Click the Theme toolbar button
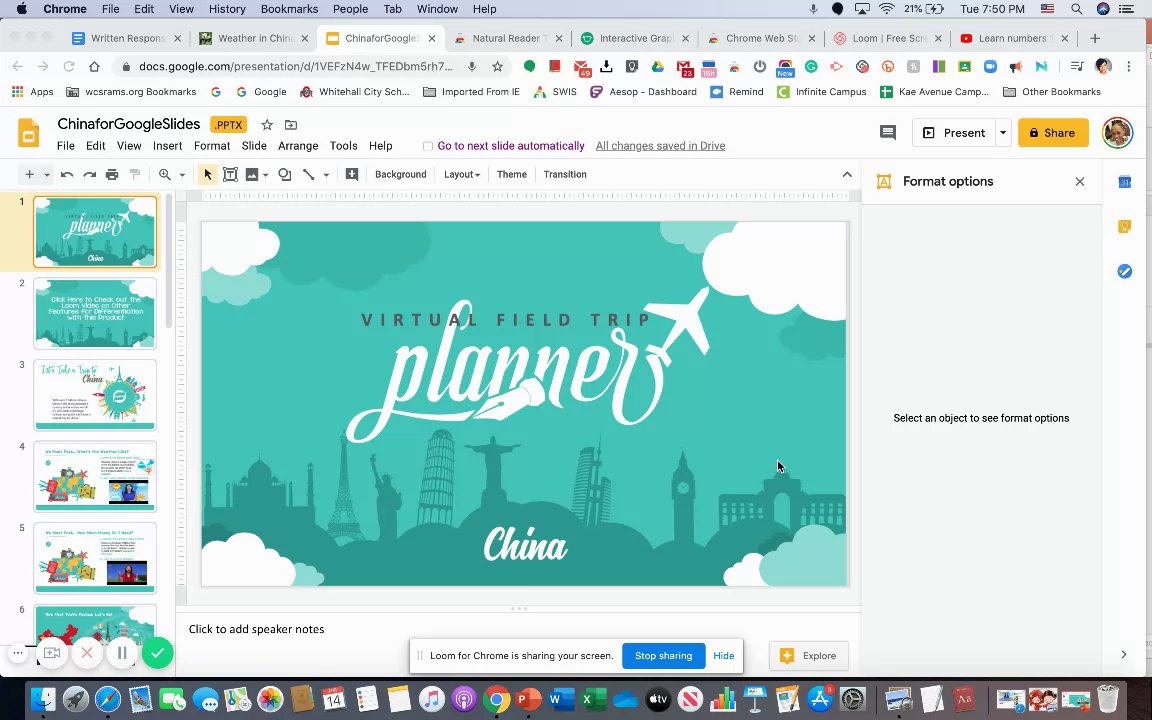The height and width of the screenshot is (720, 1152). tap(511, 174)
